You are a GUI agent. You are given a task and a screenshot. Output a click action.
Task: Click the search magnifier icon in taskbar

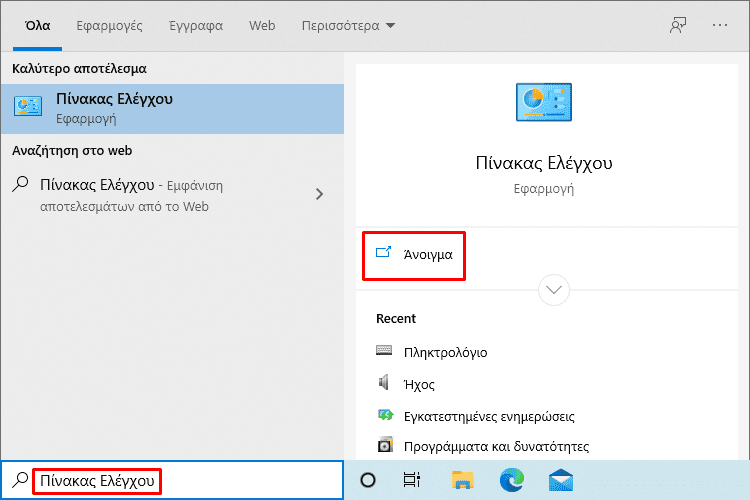click(20, 480)
